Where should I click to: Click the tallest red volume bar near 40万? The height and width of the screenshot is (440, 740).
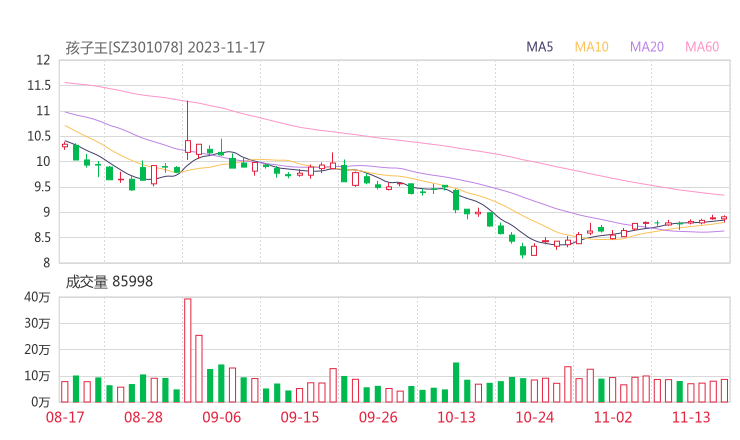pyautogui.click(x=187, y=350)
